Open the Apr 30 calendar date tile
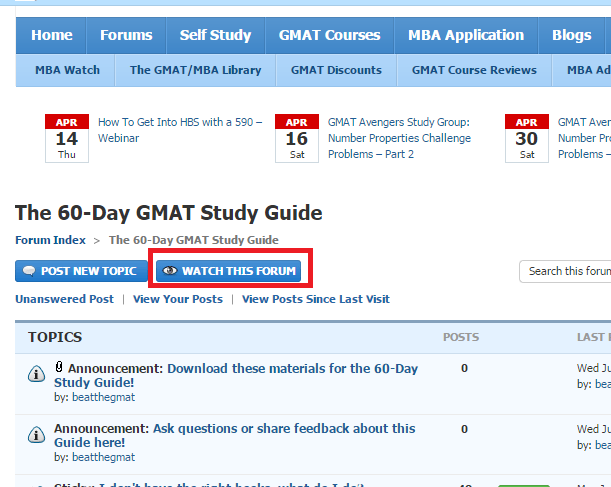 tap(527, 138)
